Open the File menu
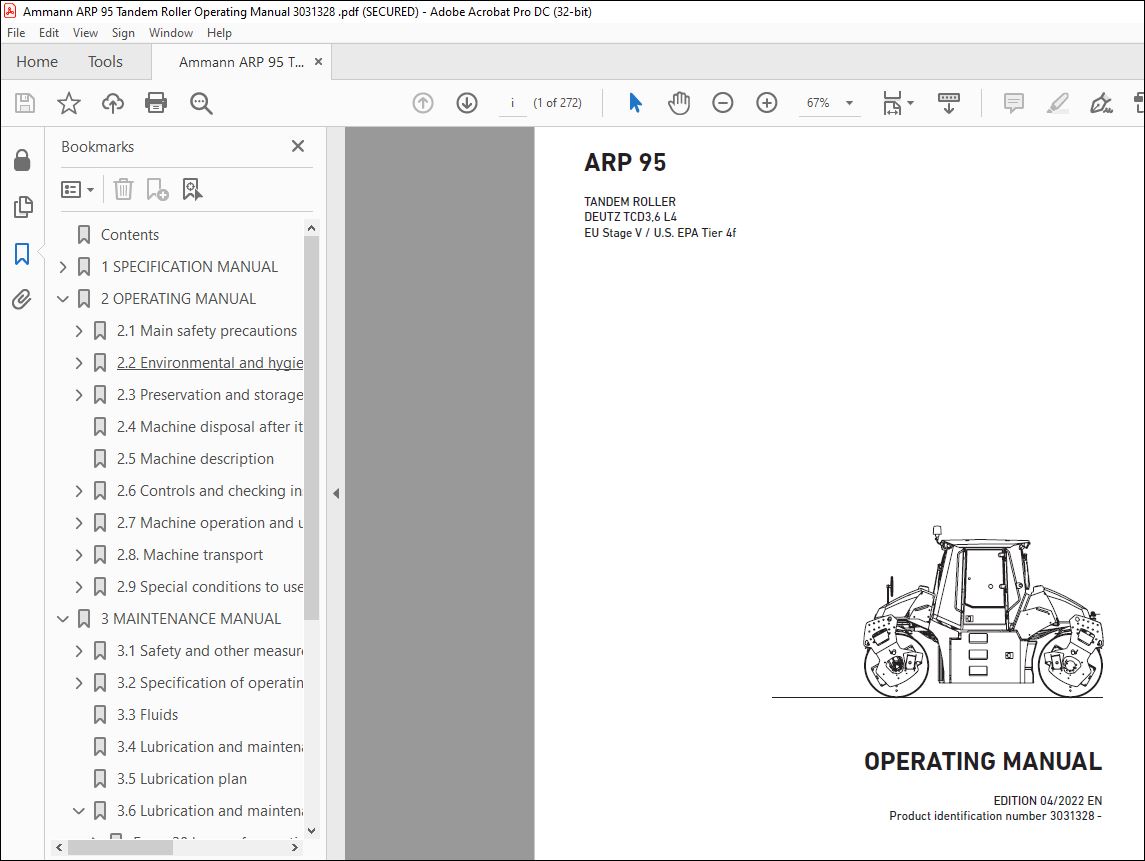The height and width of the screenshot is (861, 1145). click(16, 33)
